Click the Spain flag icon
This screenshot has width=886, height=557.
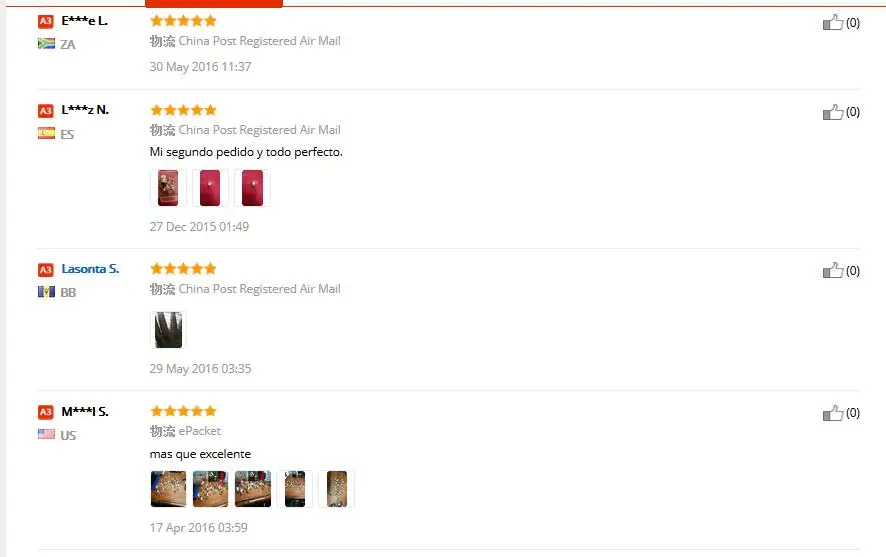click(x=46, y=133)
